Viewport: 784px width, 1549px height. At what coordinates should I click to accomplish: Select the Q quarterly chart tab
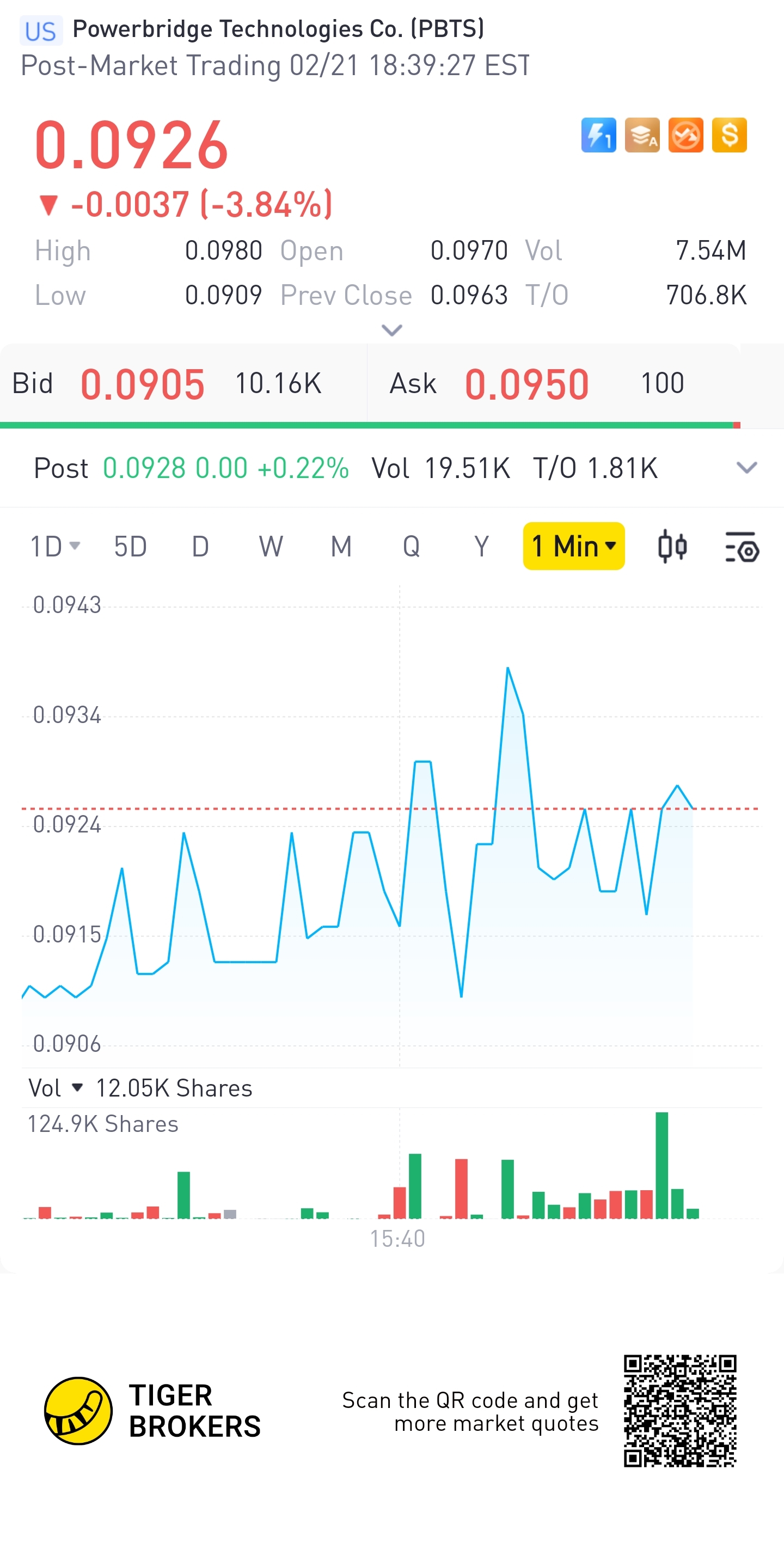(411, 547)
